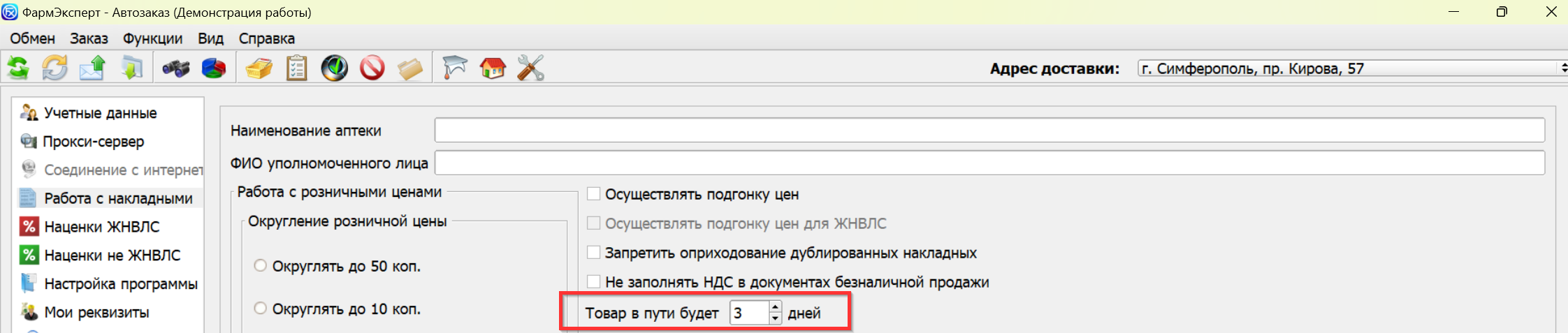
Task: Toggle Не заполнять НДС checkbox
Action: click(594, 282)
